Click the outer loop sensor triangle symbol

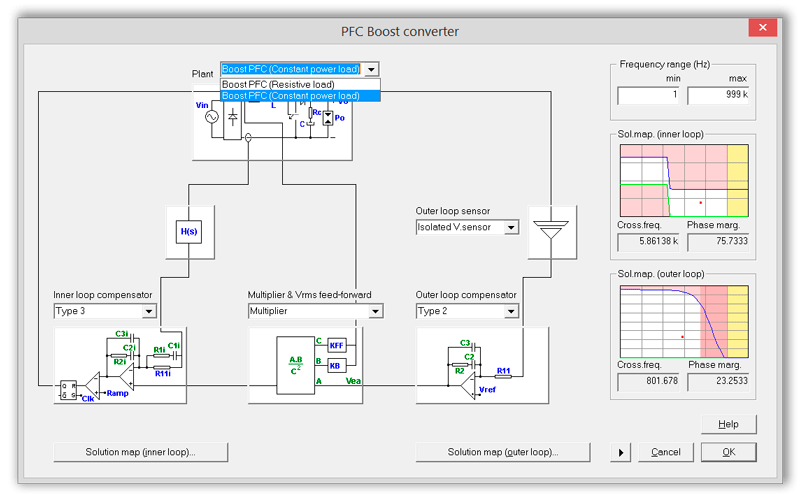point(549,228)
